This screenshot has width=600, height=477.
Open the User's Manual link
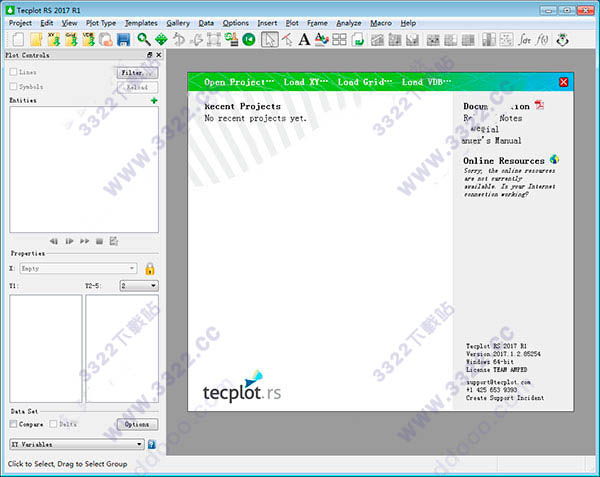click(493, 141)
